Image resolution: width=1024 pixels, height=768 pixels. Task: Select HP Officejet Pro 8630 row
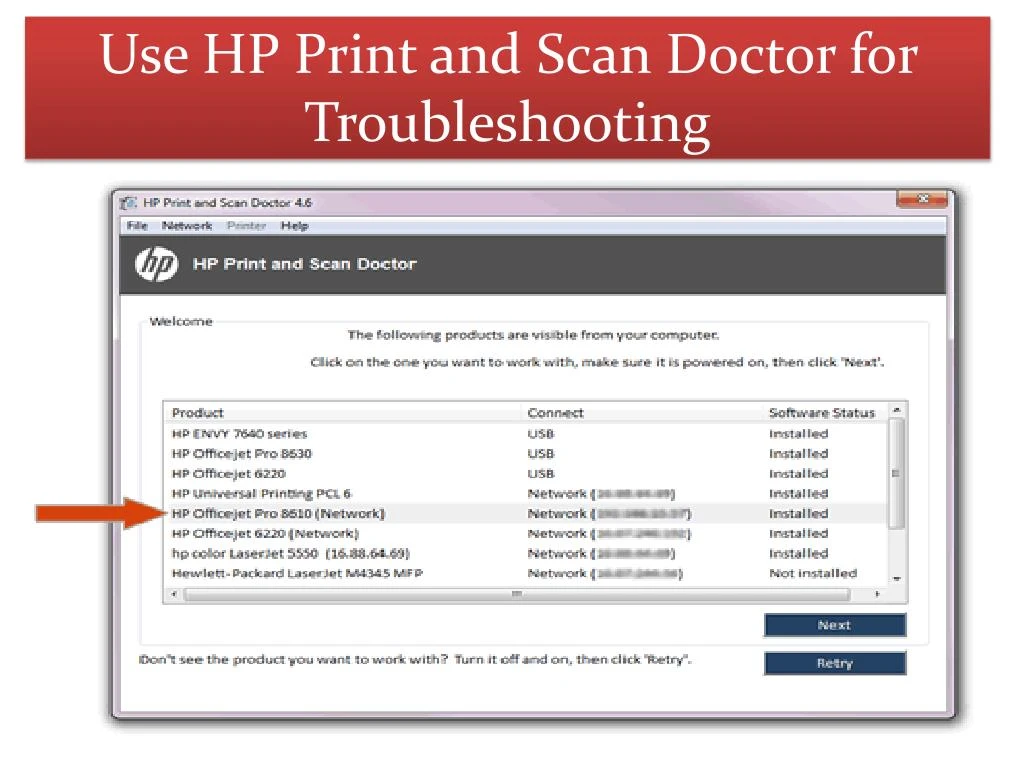[526, 453]
